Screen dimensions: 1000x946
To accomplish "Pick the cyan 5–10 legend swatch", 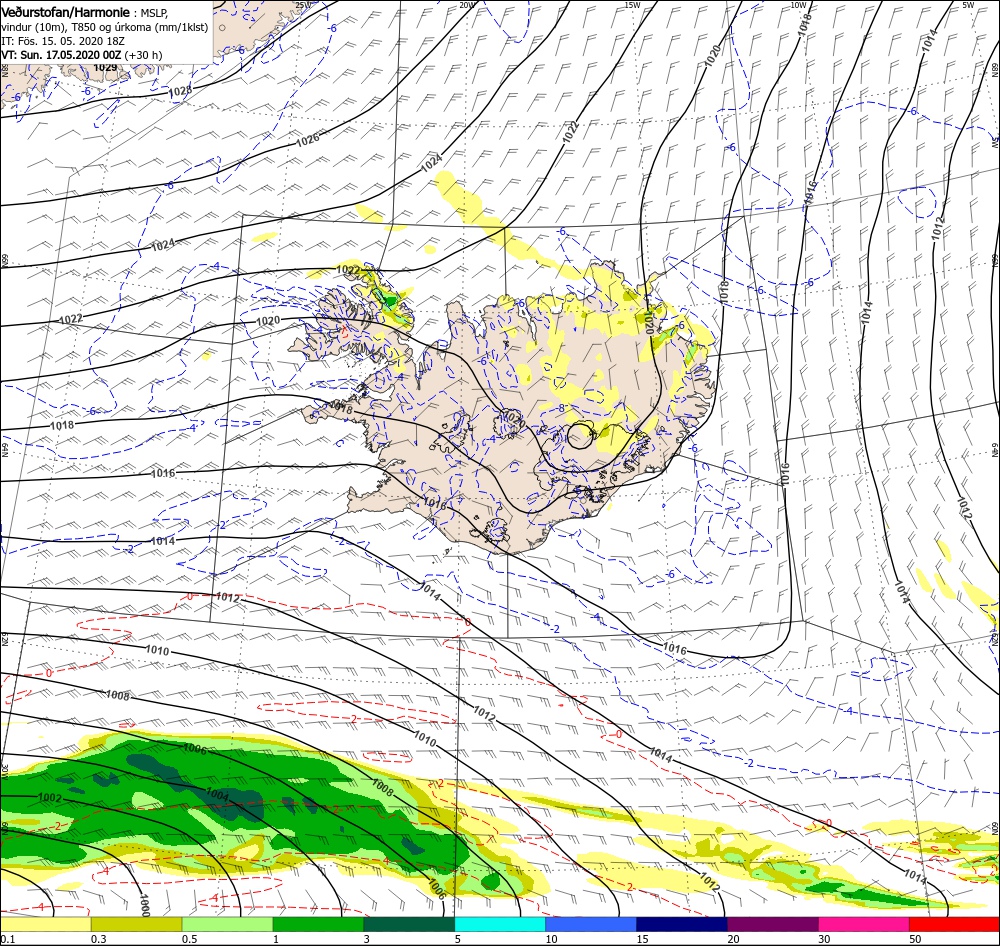I will pos(500,924).
